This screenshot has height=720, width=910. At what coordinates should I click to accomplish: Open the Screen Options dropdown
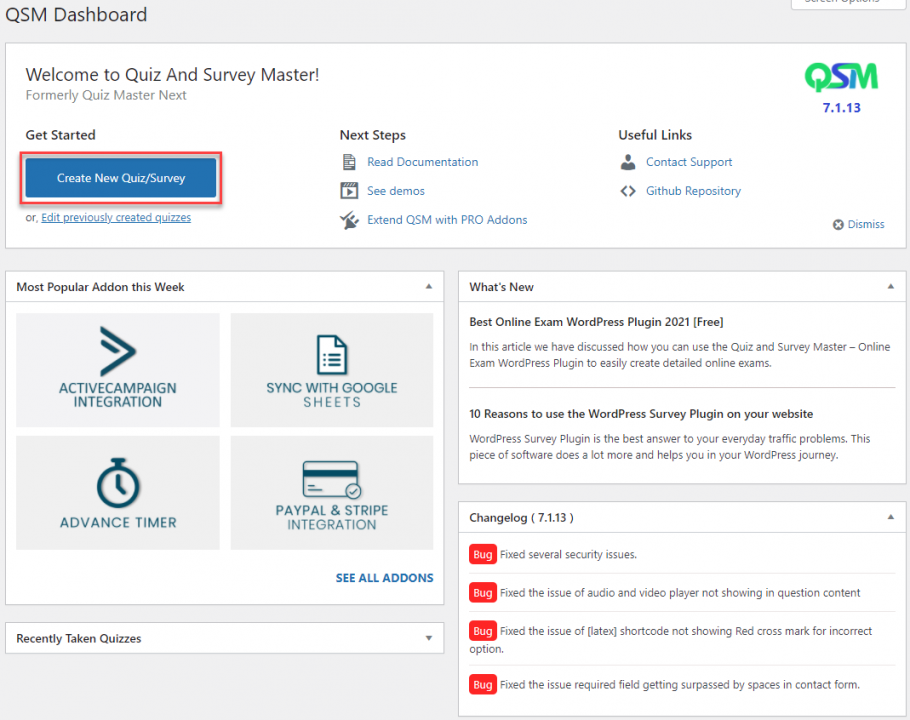coord(848,4)
